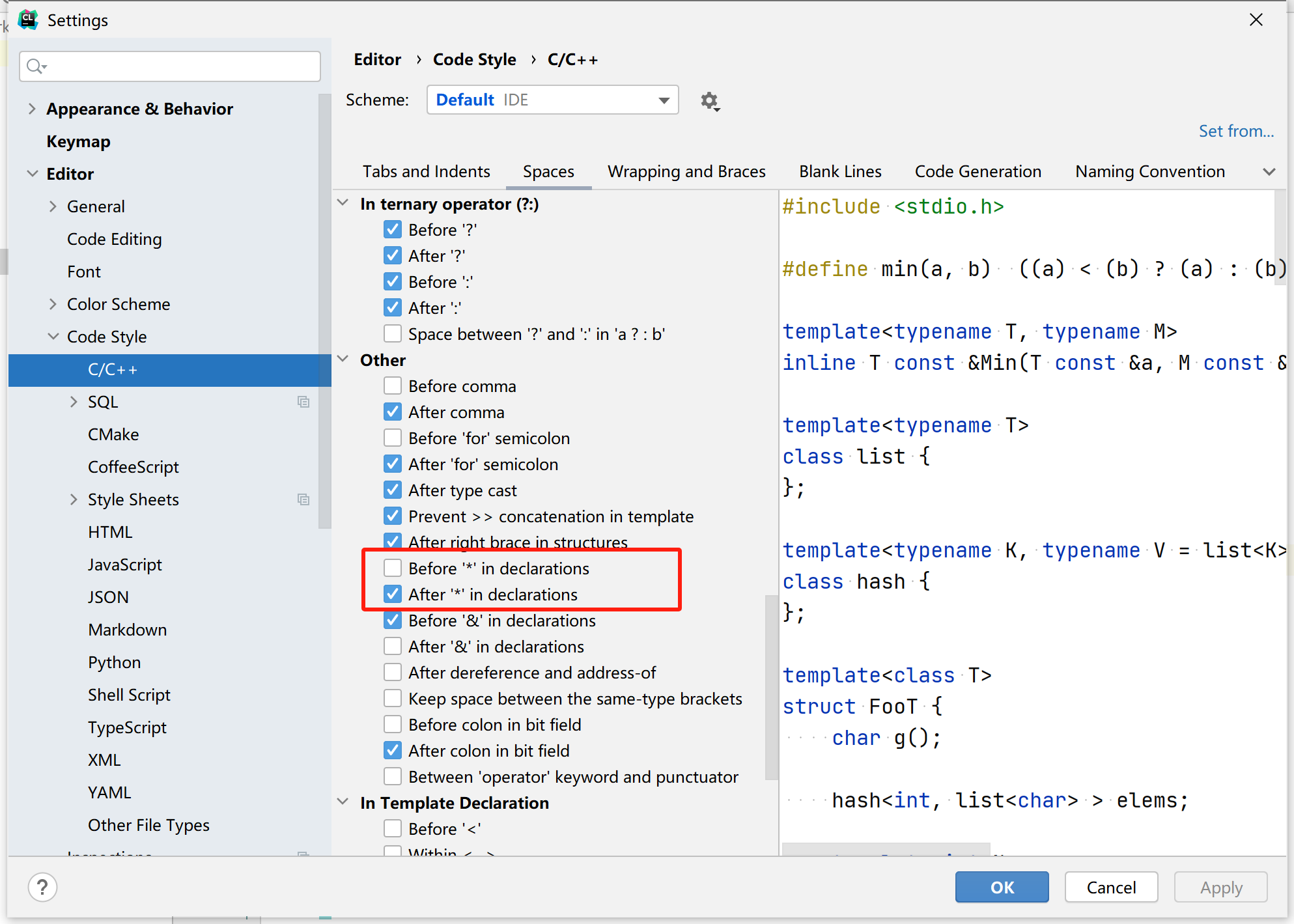Open the hidden tabs chevron after Naming Convention

point(1269,172)
